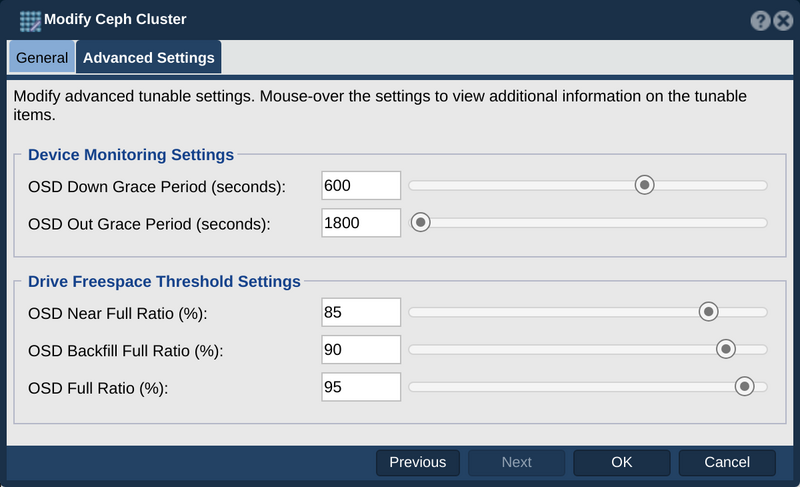Click the OSD Full Ratio (%) label
800x487 pixels.
98,389
